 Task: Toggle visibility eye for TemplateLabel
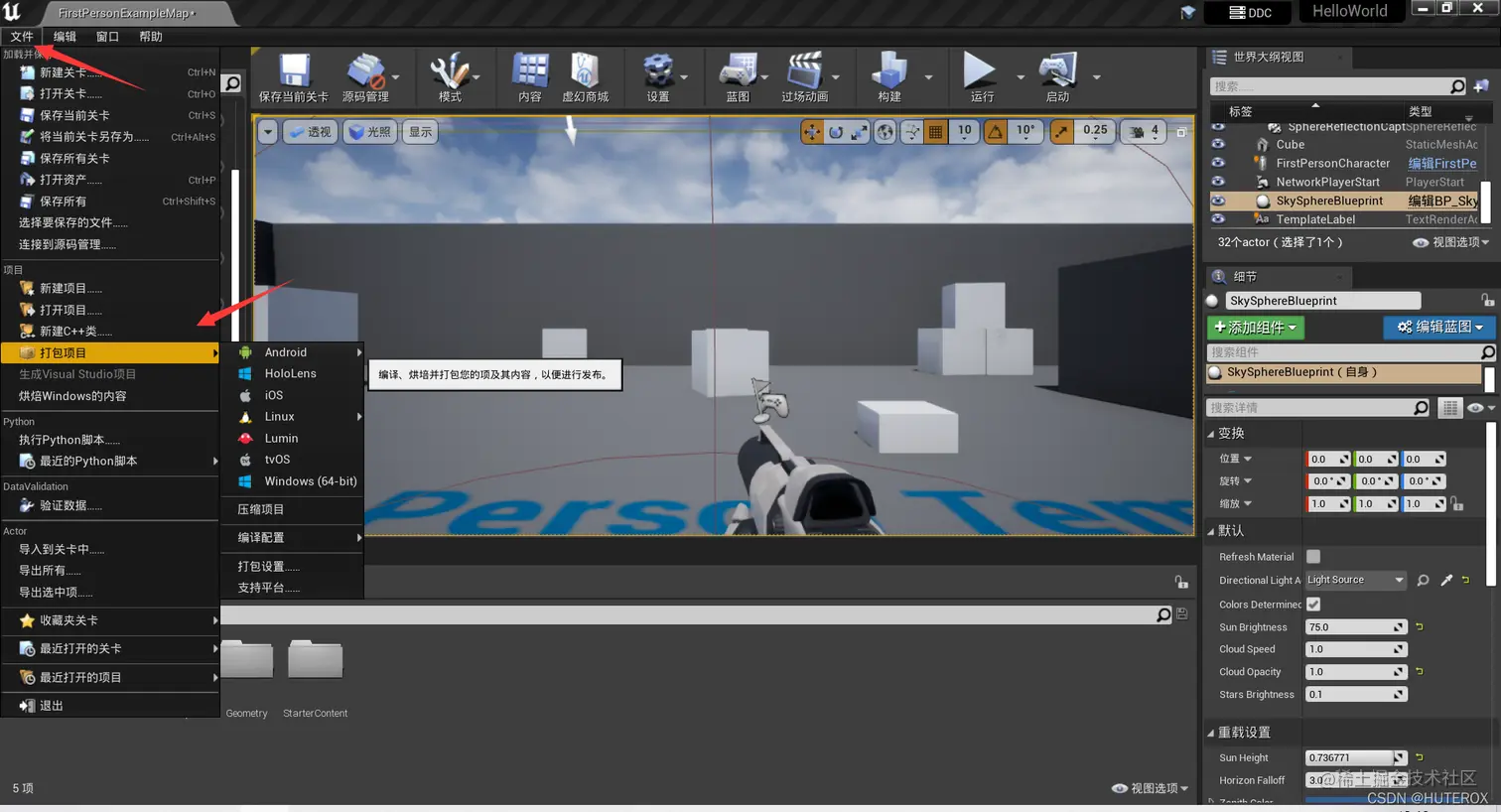tap(1218, 218)
